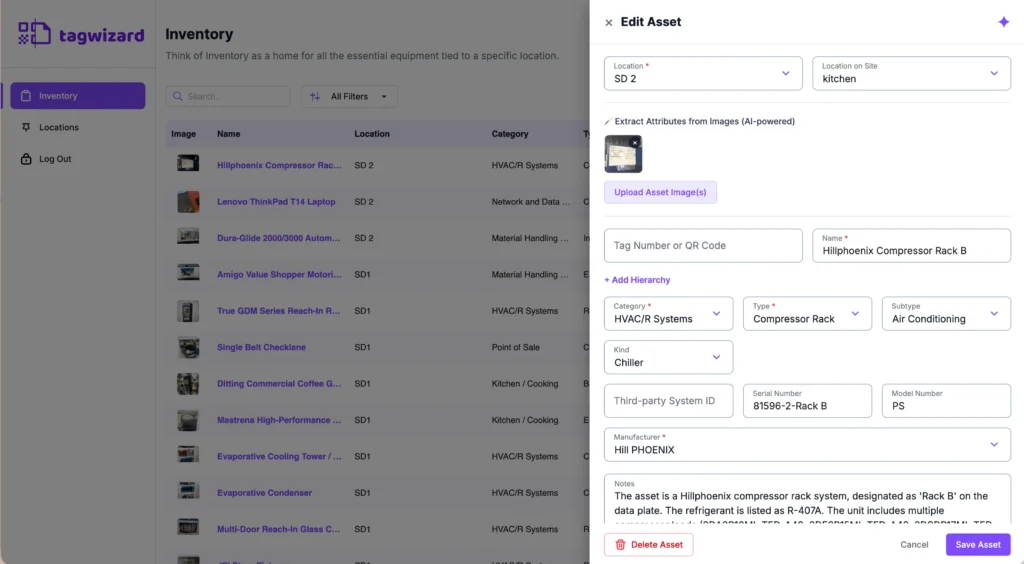Screen dimensions: 1024x564
Task: Click the AI sparkle icon in Edit Asset header
Action: [1004, 22]
